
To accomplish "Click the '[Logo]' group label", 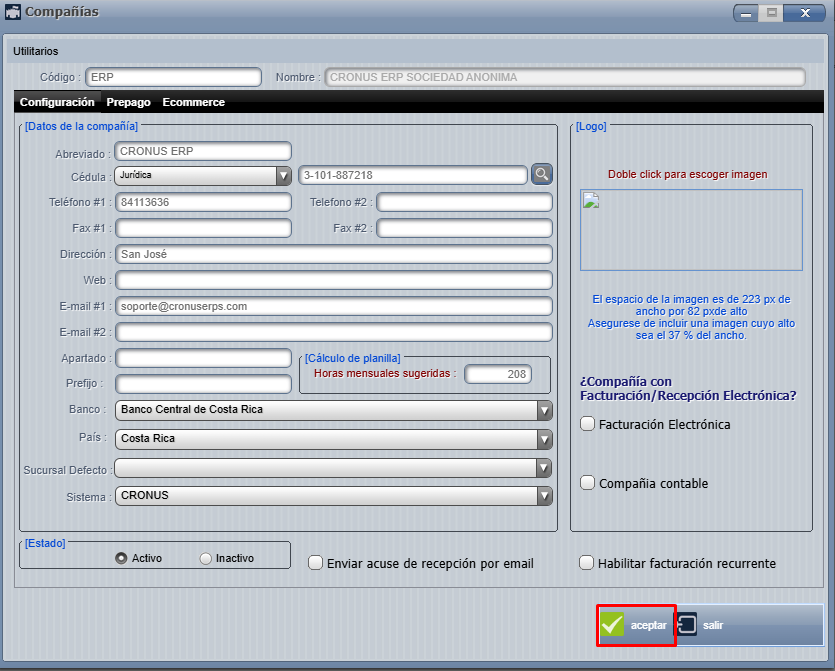I will point(591,126).
